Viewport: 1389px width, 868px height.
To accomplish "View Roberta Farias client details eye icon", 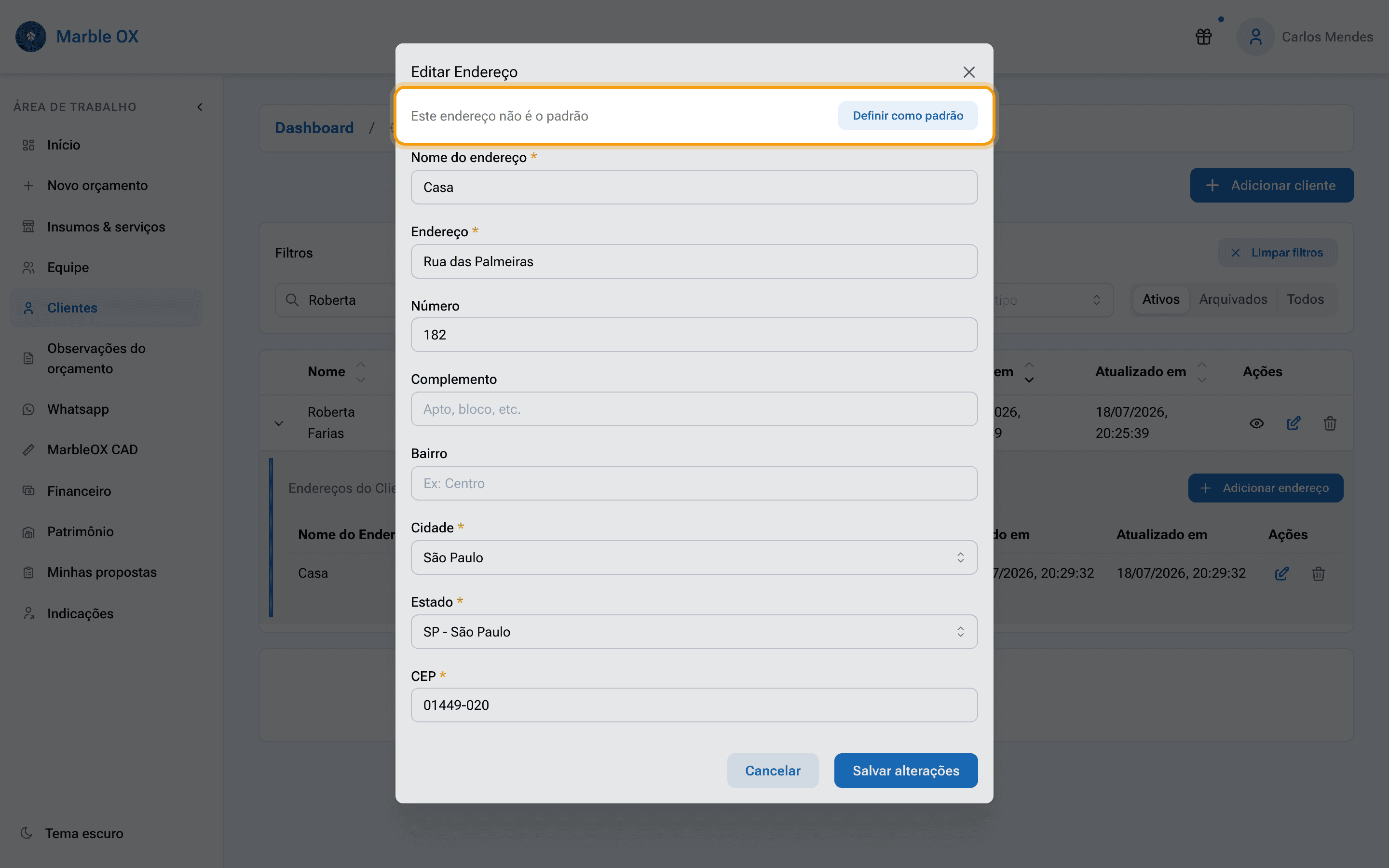I will click(1256, 424).
